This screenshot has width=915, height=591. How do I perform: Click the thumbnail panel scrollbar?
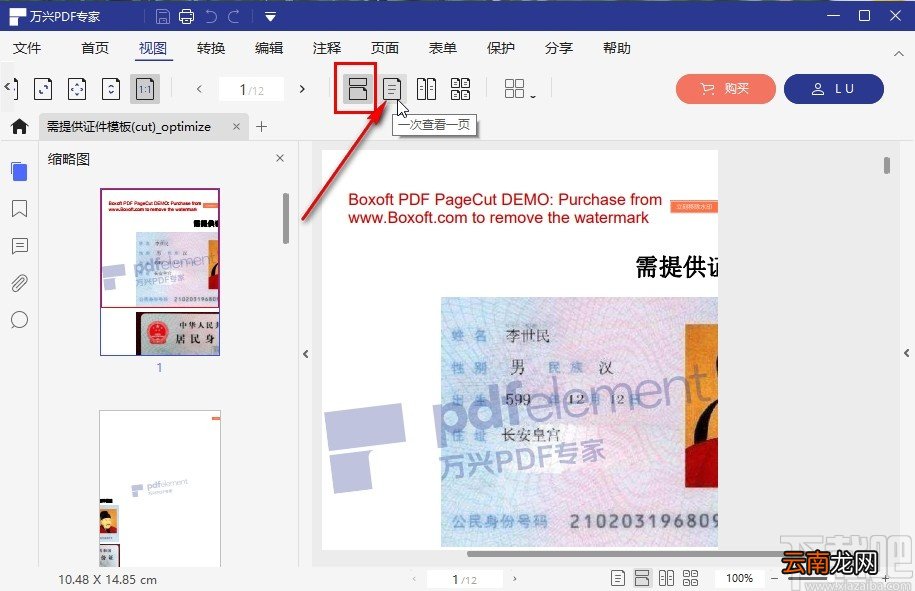pyautogui.click(x=286, y=218)
